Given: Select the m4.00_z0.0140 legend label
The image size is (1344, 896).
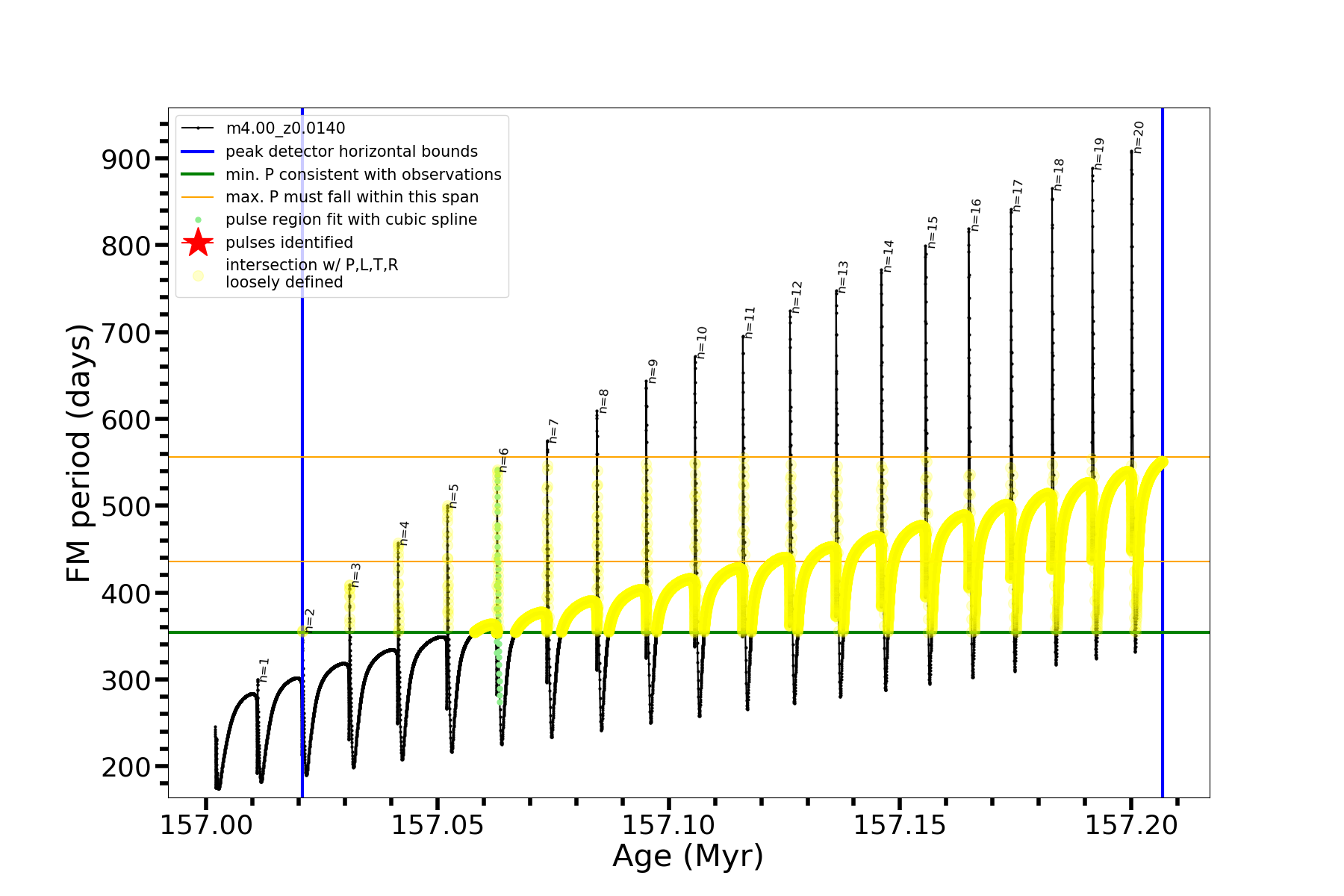Looking at the screenshot, I should [x=285, y=129].
